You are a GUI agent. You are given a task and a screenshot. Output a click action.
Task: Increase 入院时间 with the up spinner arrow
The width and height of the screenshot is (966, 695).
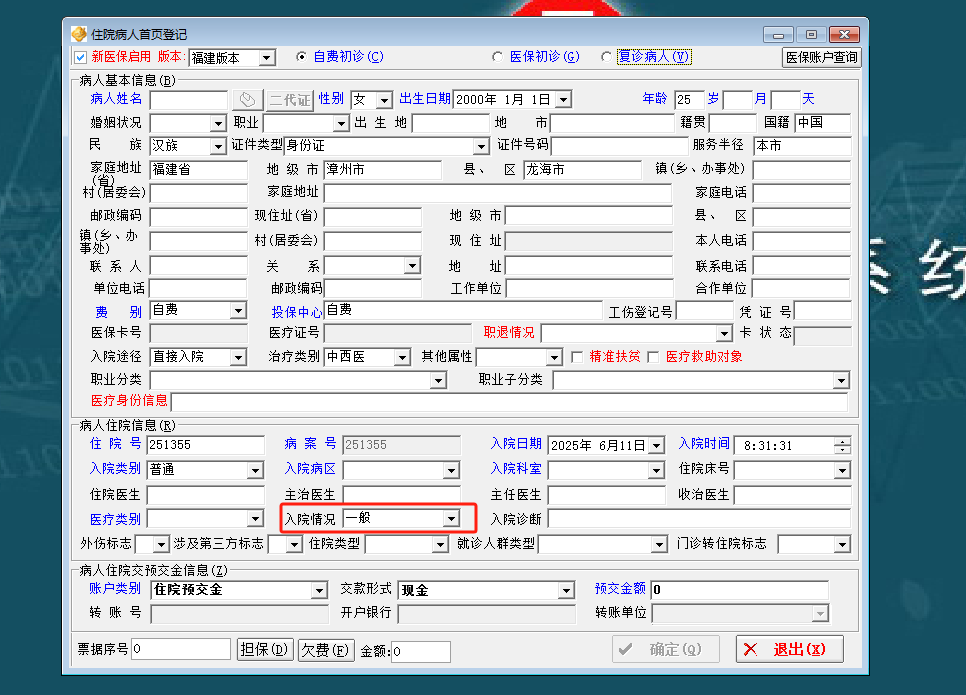(842, 441)
